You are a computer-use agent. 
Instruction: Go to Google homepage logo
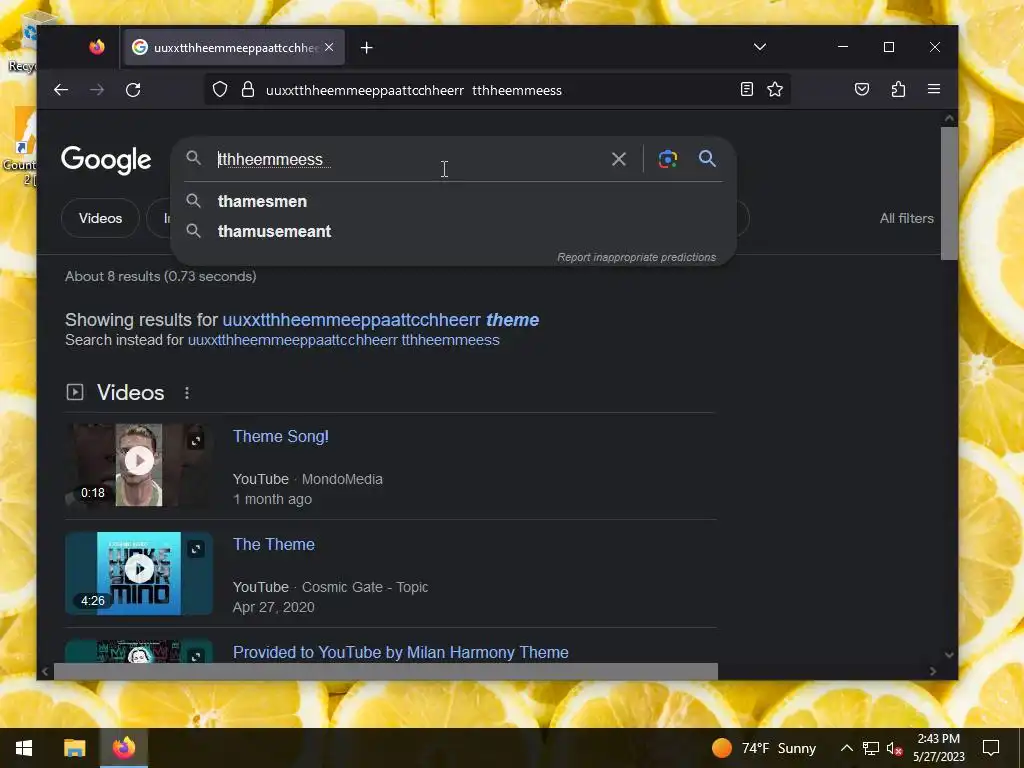click(106, 159)
